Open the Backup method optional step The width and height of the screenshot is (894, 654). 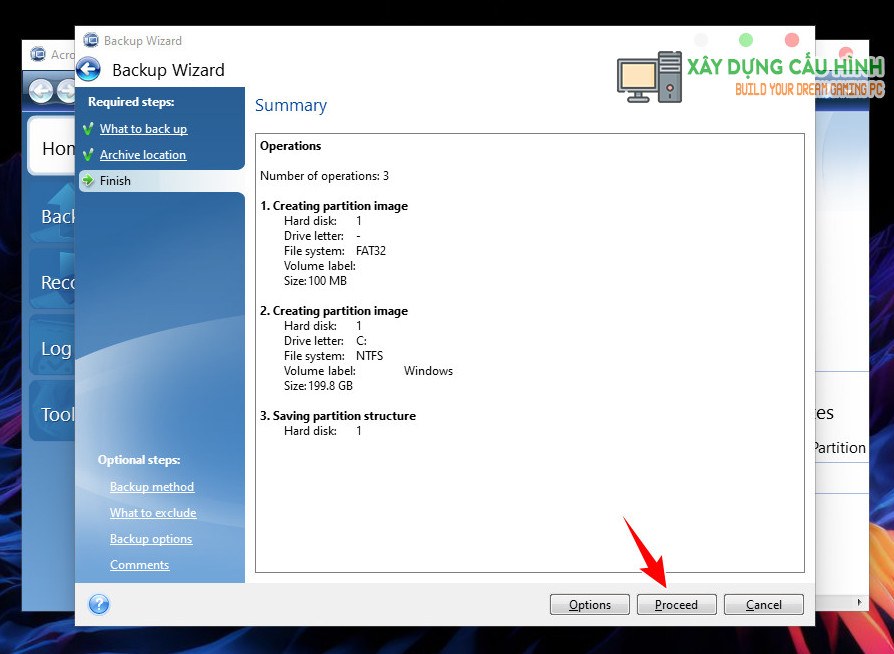pos(152,487)
